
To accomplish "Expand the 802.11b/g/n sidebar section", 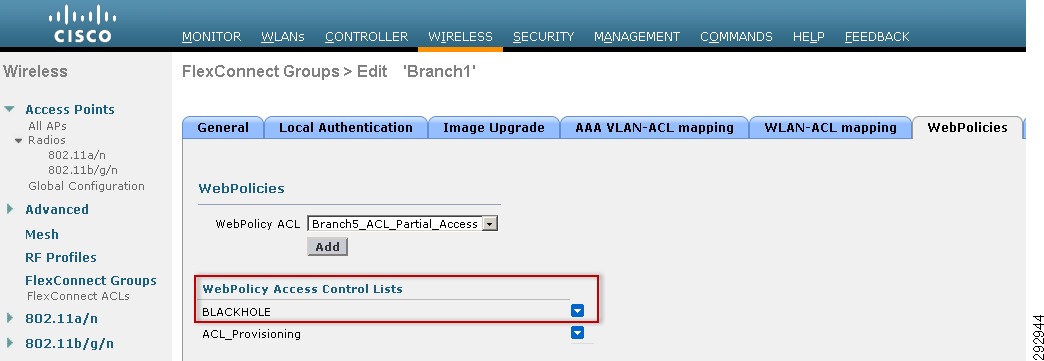I will point(9,344).
